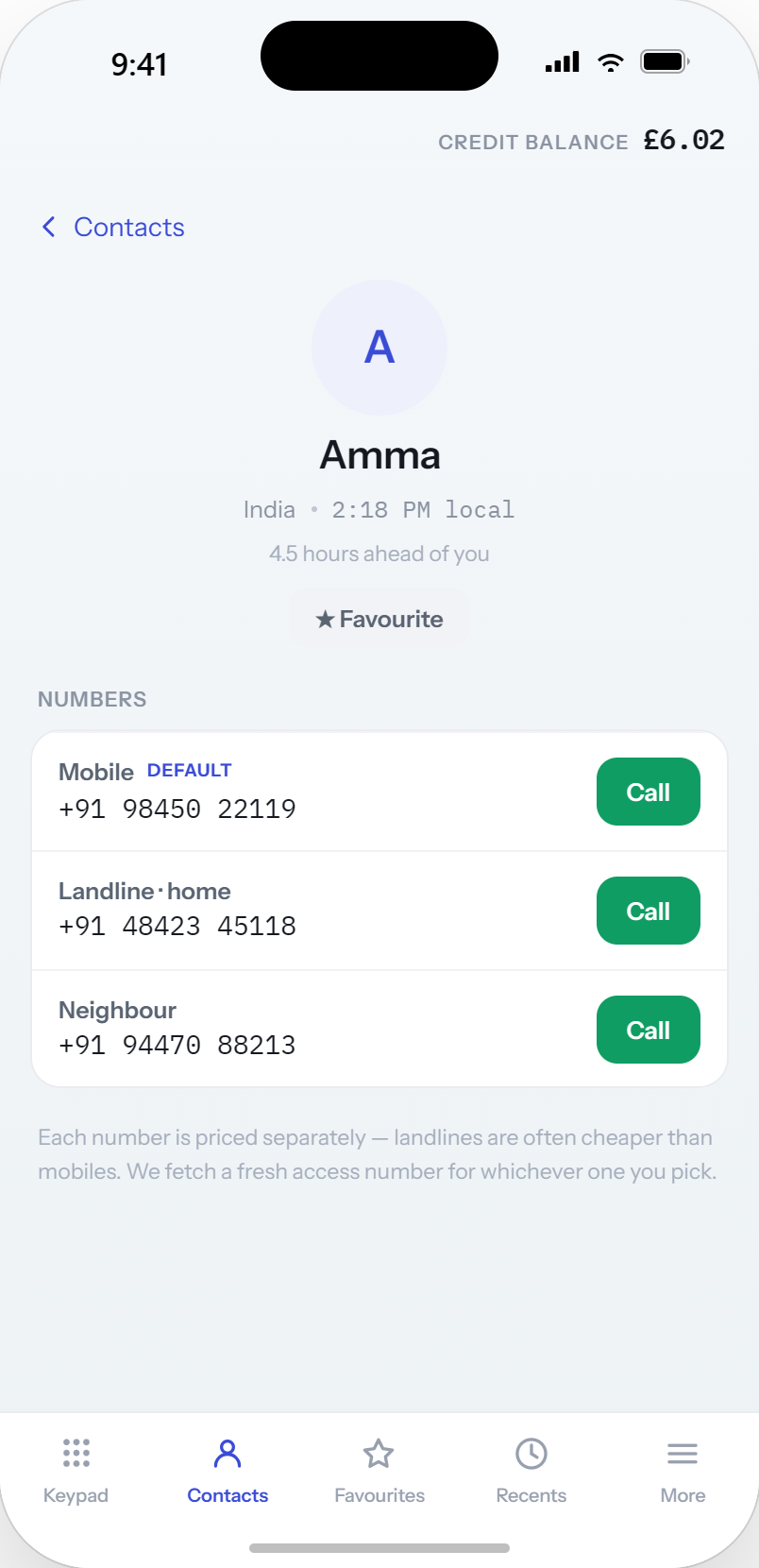Screen dimensions: 759x1568
Task: Open the More hamburger menu icon
Action: click(x=683, y=1453)
